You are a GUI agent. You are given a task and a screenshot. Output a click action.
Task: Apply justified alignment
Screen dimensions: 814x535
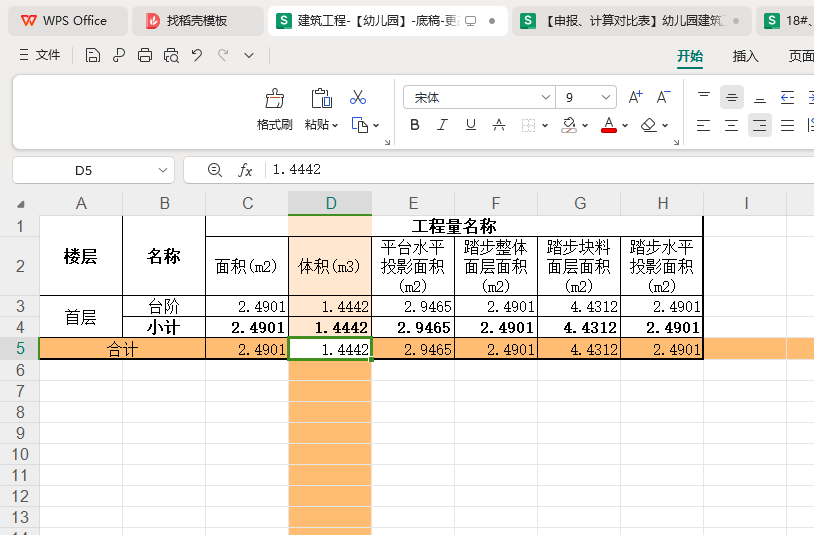click(x=788, y=125)
